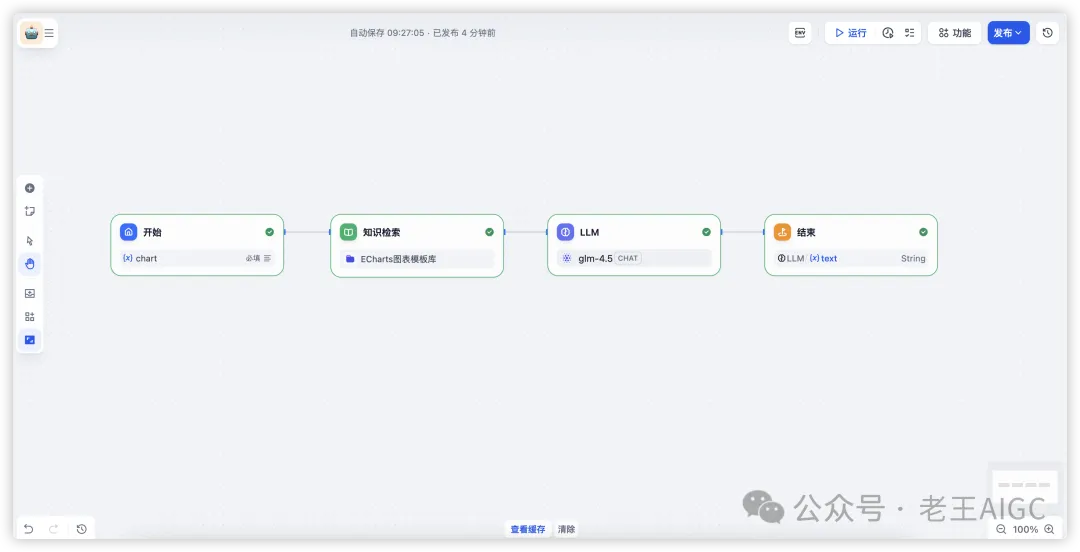Click the export image icon in left toolbar
Image resolution: width=1080 pixels, height=552 pixels.
point(30,294)
